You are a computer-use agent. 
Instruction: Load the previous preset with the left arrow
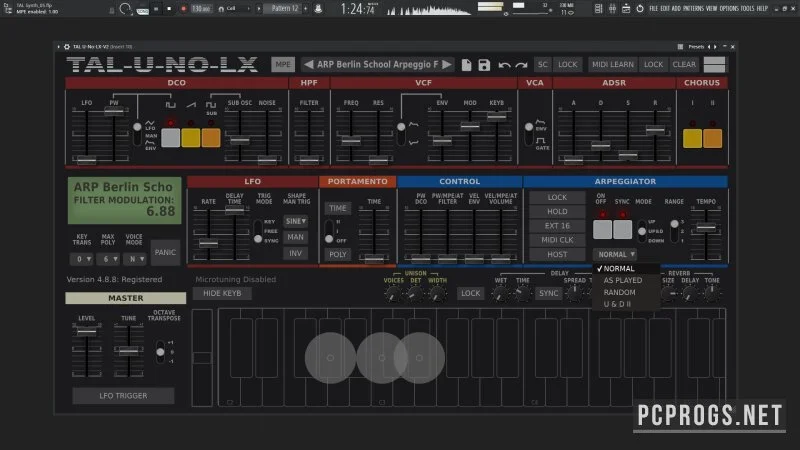click(308, 65)
